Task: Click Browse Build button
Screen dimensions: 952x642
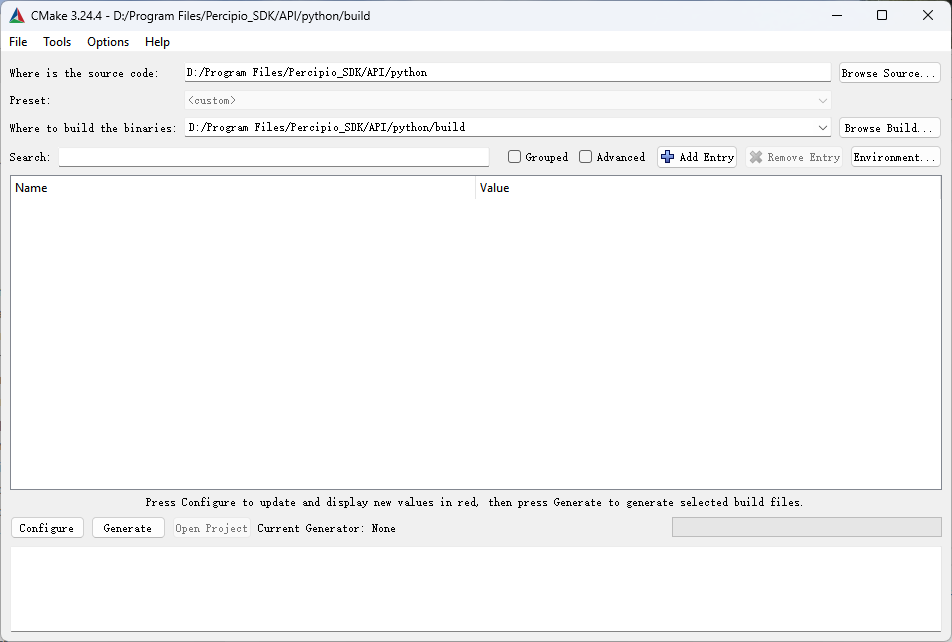Action: tap(889, 128)
